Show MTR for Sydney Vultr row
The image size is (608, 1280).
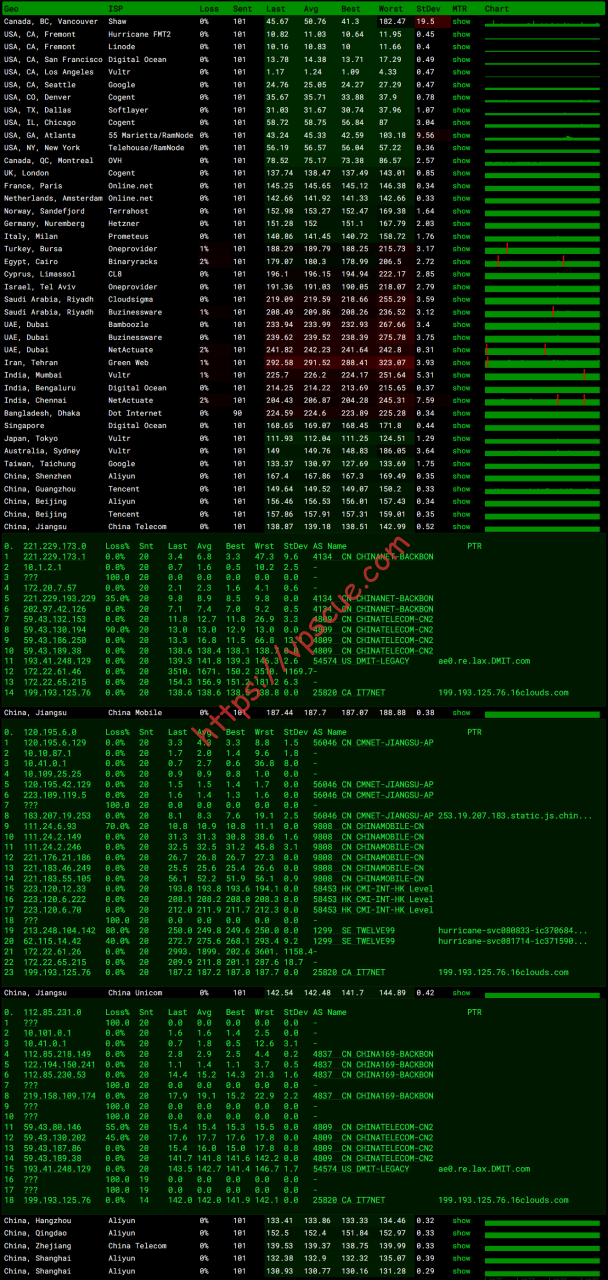tap(460, 451)
